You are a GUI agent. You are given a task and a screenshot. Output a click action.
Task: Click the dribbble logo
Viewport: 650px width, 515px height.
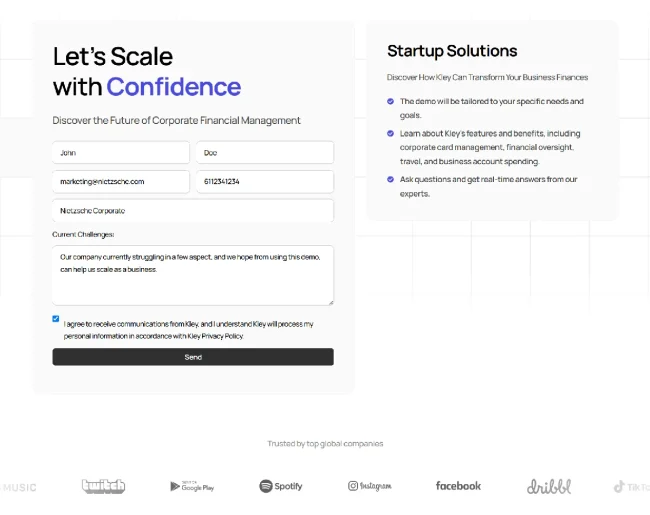tap(549, 486)
